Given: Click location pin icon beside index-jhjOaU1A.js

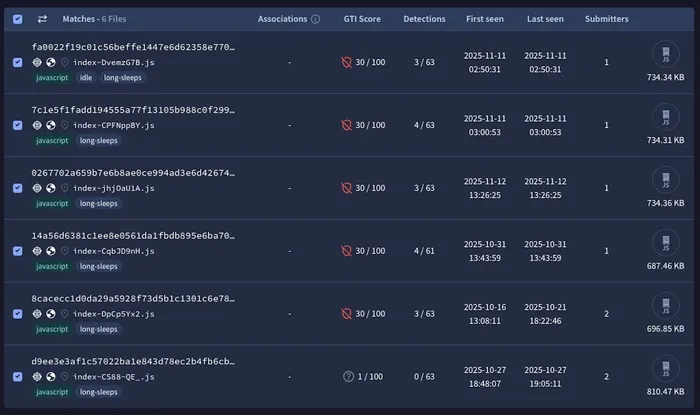Looking at the screenshot, I should 64,188.
